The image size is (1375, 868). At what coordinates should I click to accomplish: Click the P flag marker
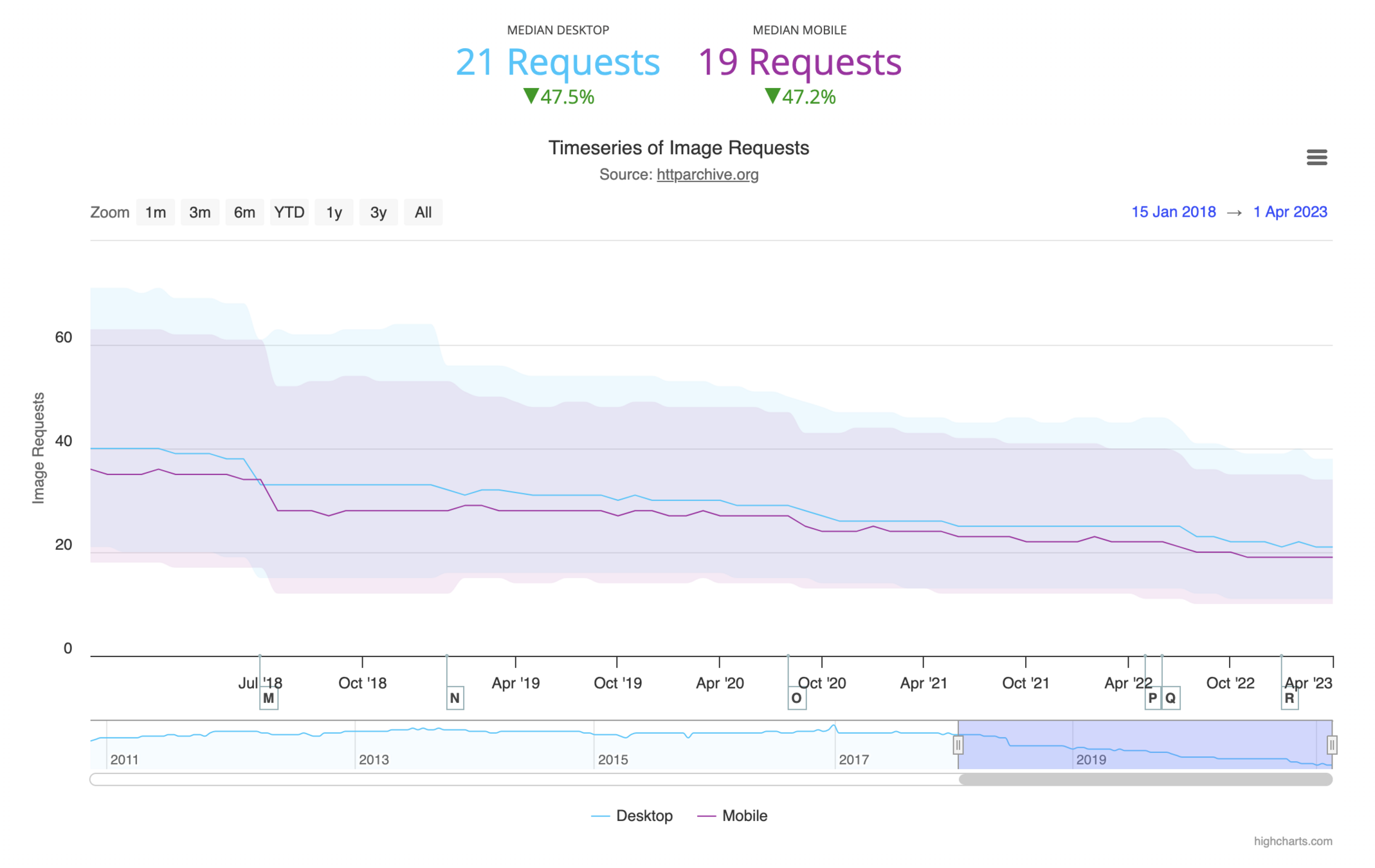pyautogui.click(x=1152, y=698)
